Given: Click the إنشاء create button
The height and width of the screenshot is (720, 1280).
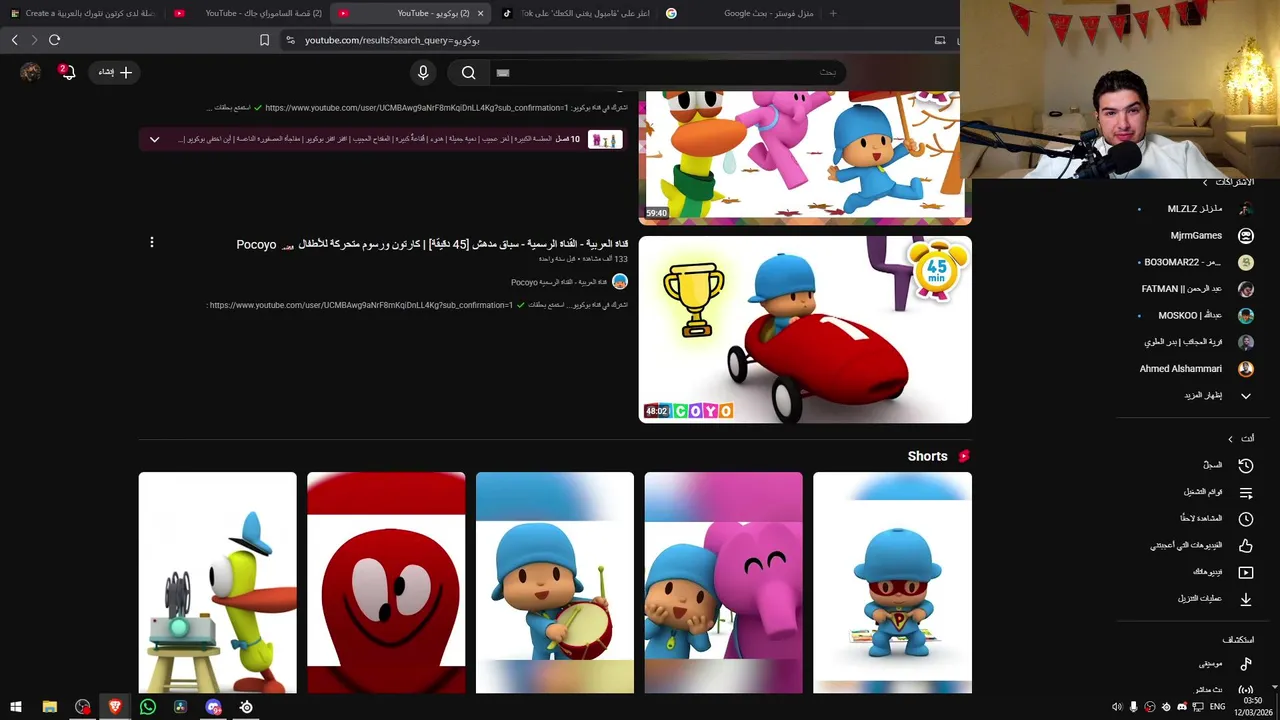Looking at the screenshot, I should [x=114, y=72].
